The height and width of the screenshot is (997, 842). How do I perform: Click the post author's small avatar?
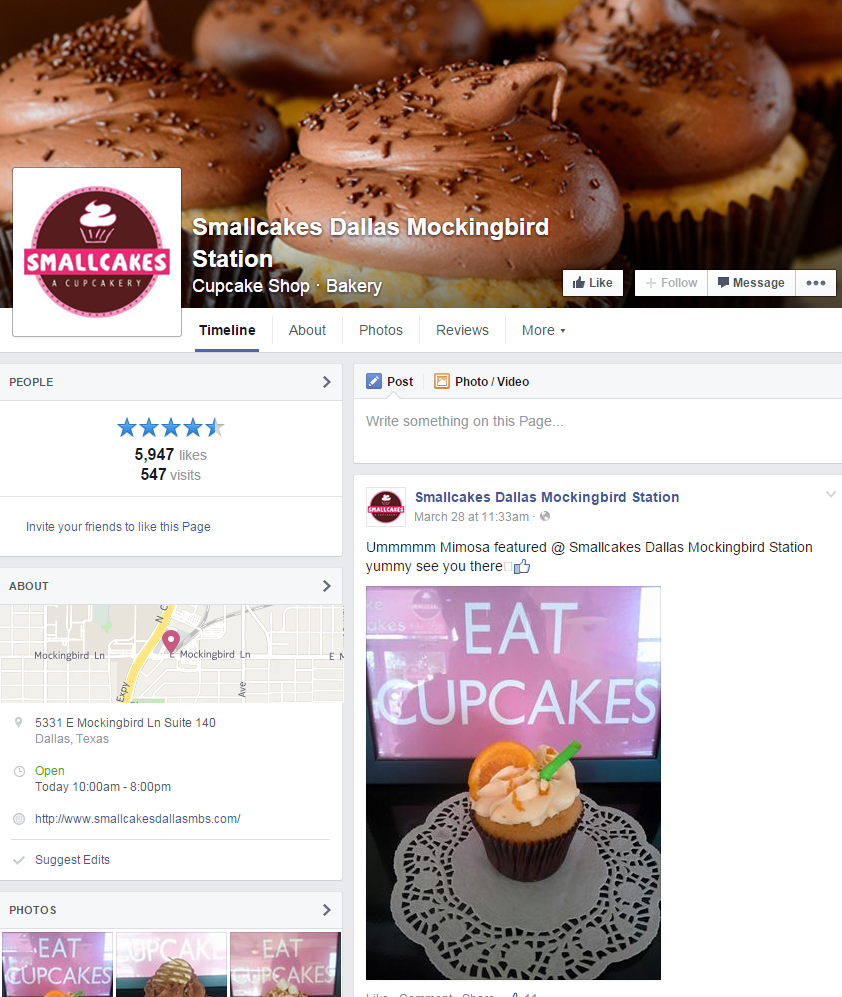pyautogui.click(x=385, y=507)
